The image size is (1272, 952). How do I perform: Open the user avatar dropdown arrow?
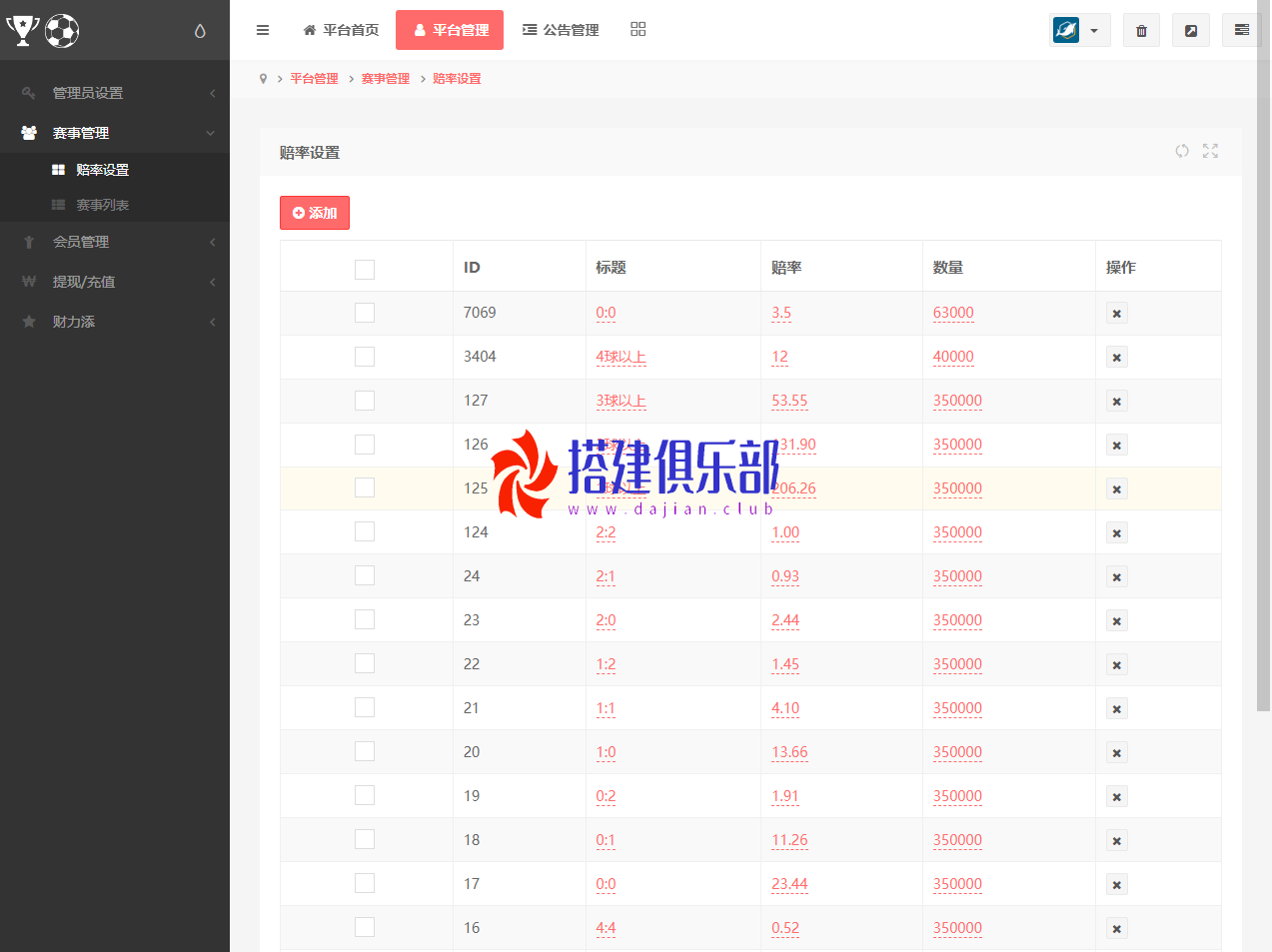click(1094, 31)
